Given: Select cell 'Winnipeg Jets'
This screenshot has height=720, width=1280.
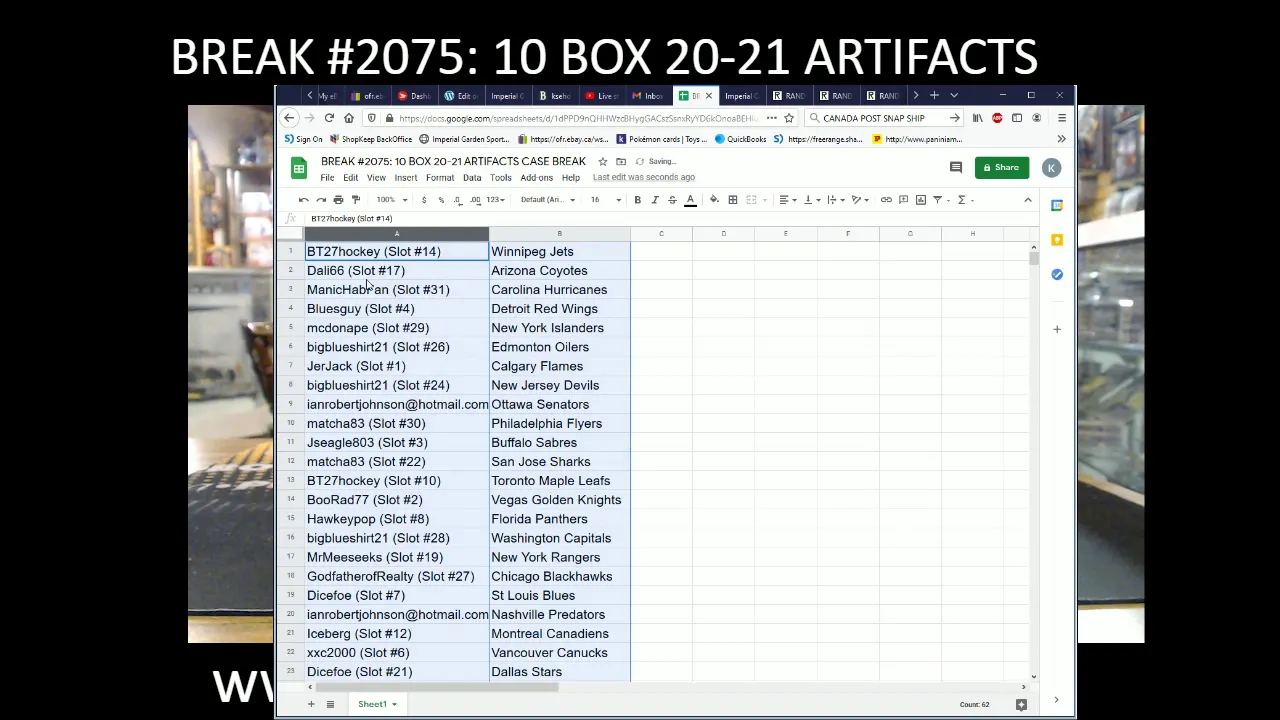Looking at the screenshot, I should pyautogui.click(x=559, y=251).
